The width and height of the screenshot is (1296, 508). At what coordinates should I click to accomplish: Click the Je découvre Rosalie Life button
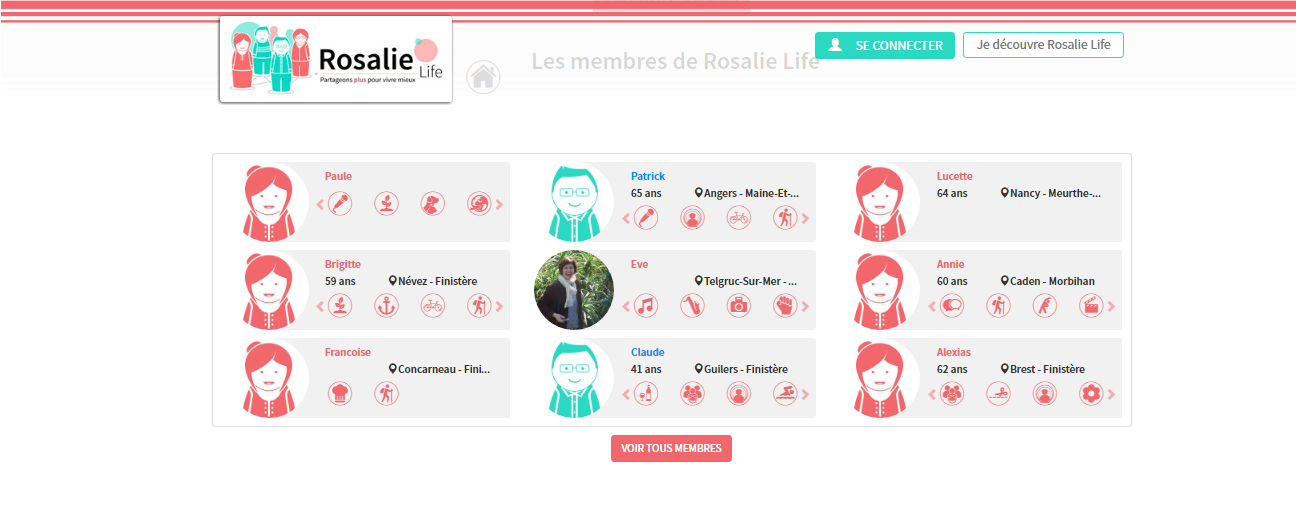tap(1043, 45)
